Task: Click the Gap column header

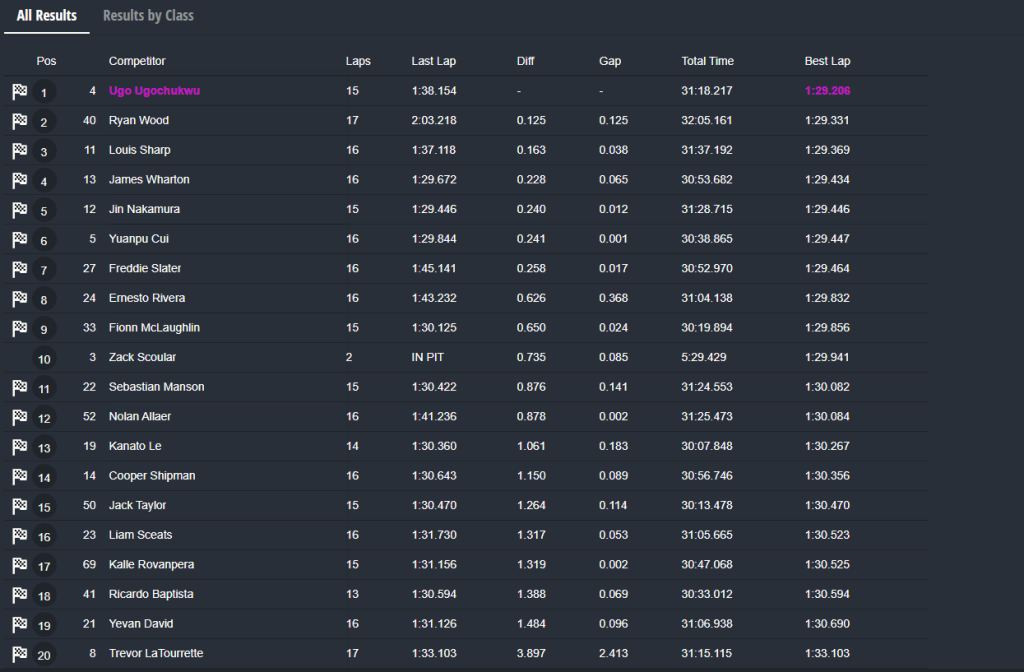Action: 609,61
